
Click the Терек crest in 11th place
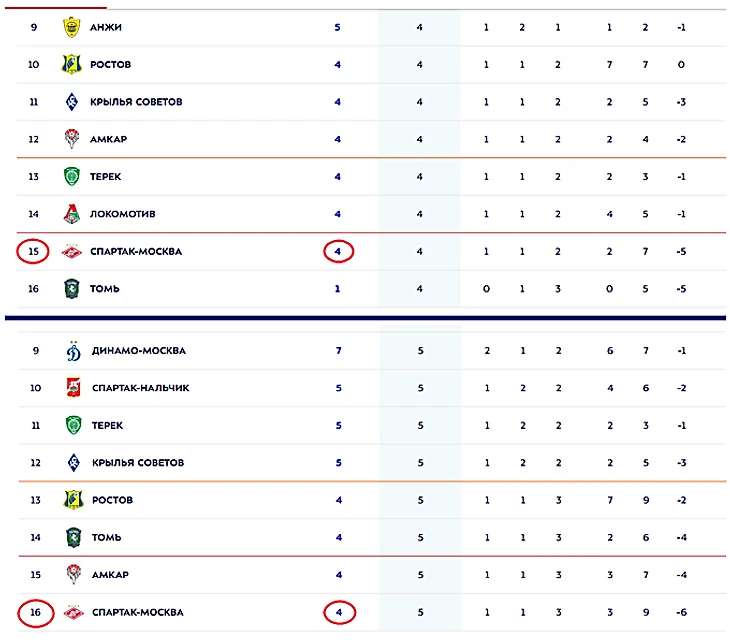click(x=72, y=425)
